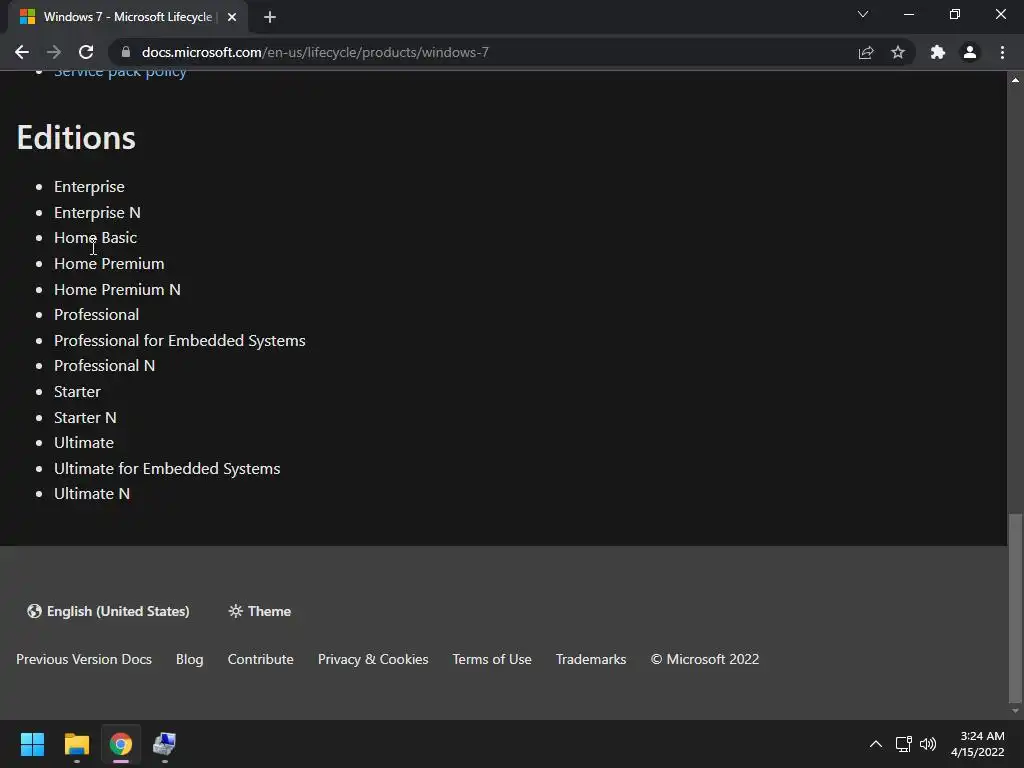The height and width of the screenshot is (768, 1024).
Task: Open the Theme selector
Action: pos(259,611)
